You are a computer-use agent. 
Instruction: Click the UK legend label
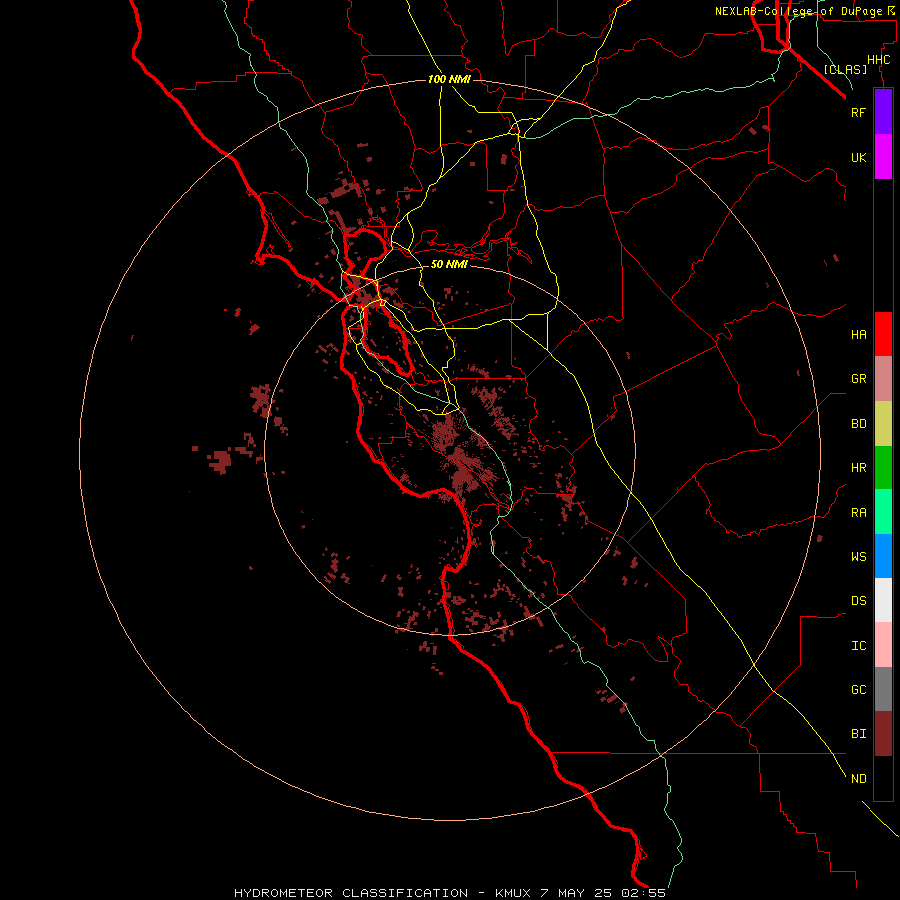[858, 157]
